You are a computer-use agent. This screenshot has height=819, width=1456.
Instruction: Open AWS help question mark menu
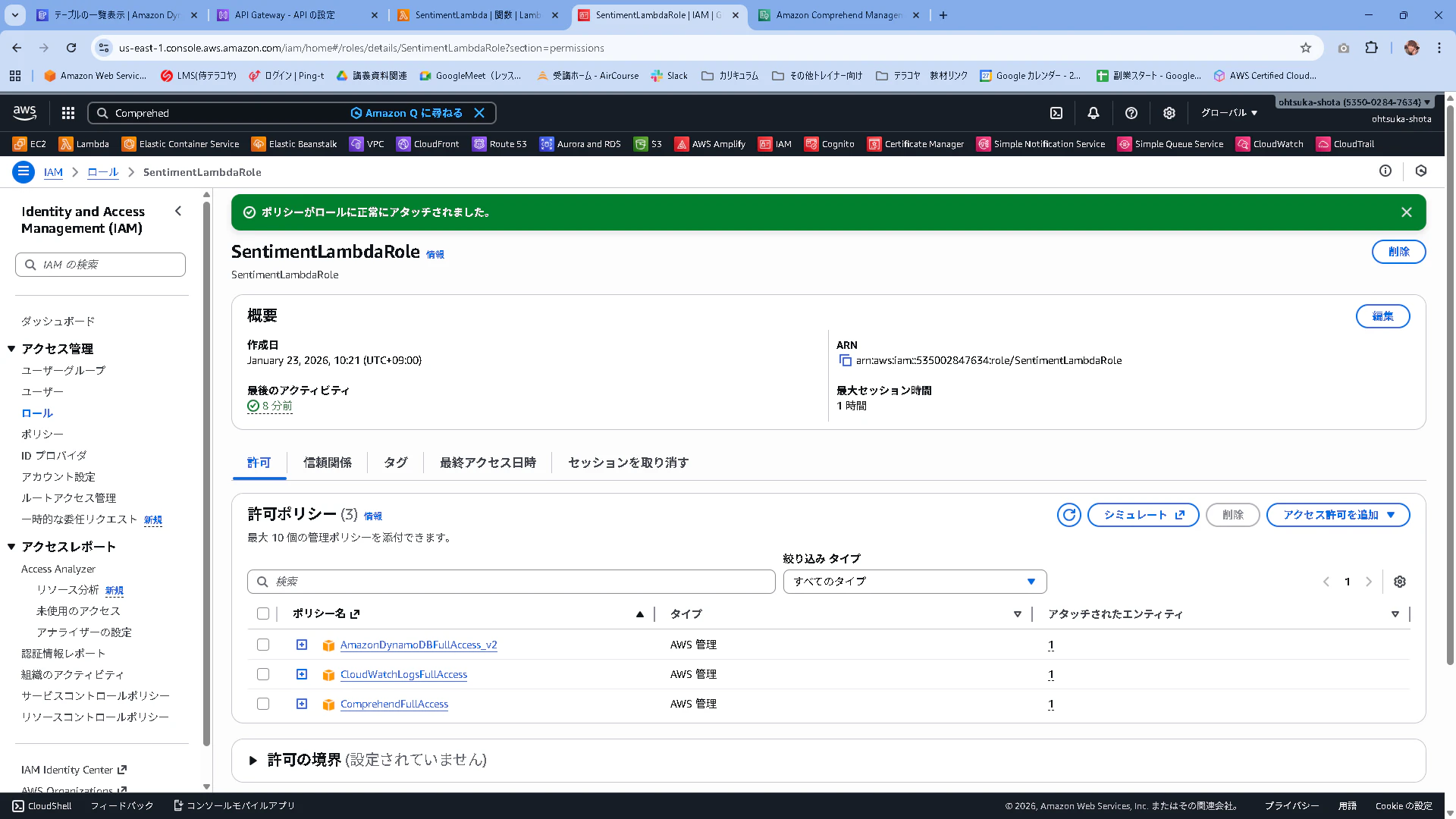pos(1131,113)
